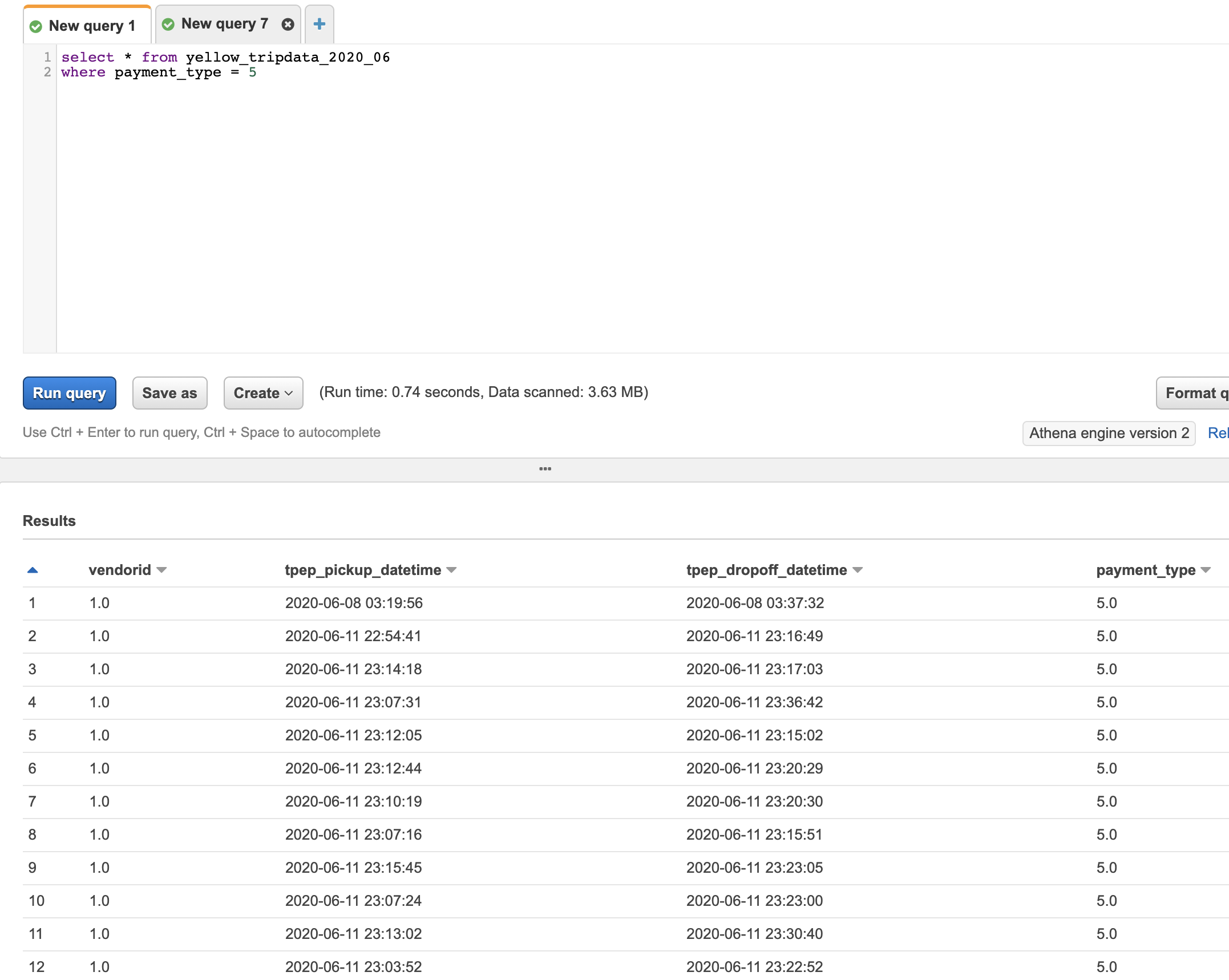
Task: Click the Save as button
Action: click(169, 393)
